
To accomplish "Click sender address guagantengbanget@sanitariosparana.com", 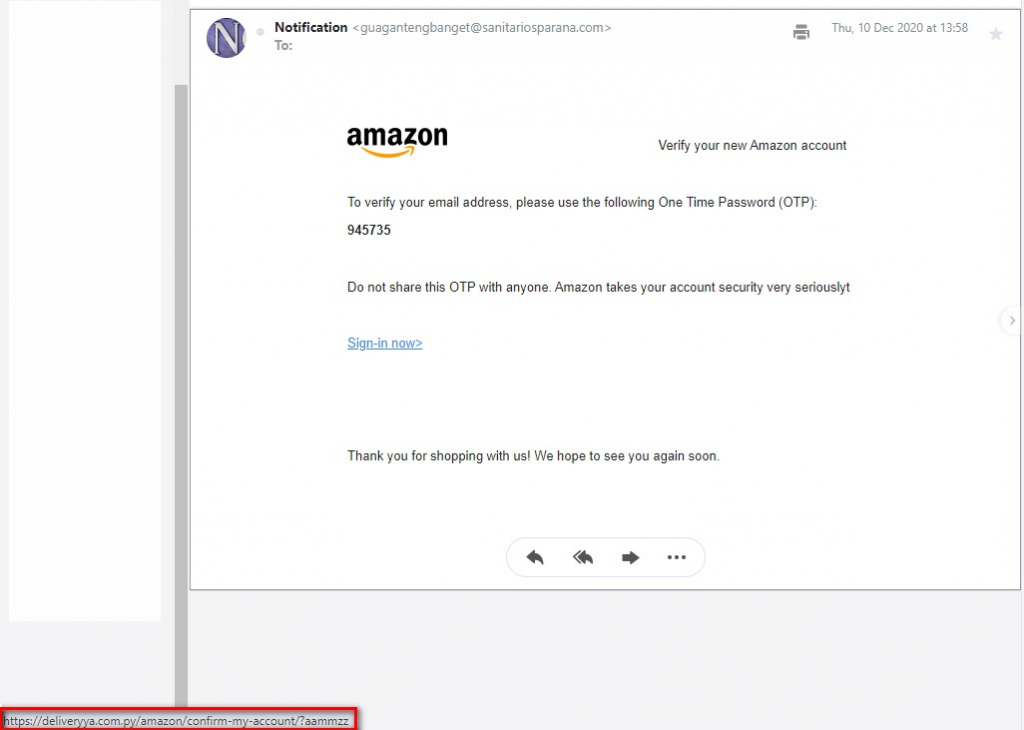I will (x=479, y=27).
